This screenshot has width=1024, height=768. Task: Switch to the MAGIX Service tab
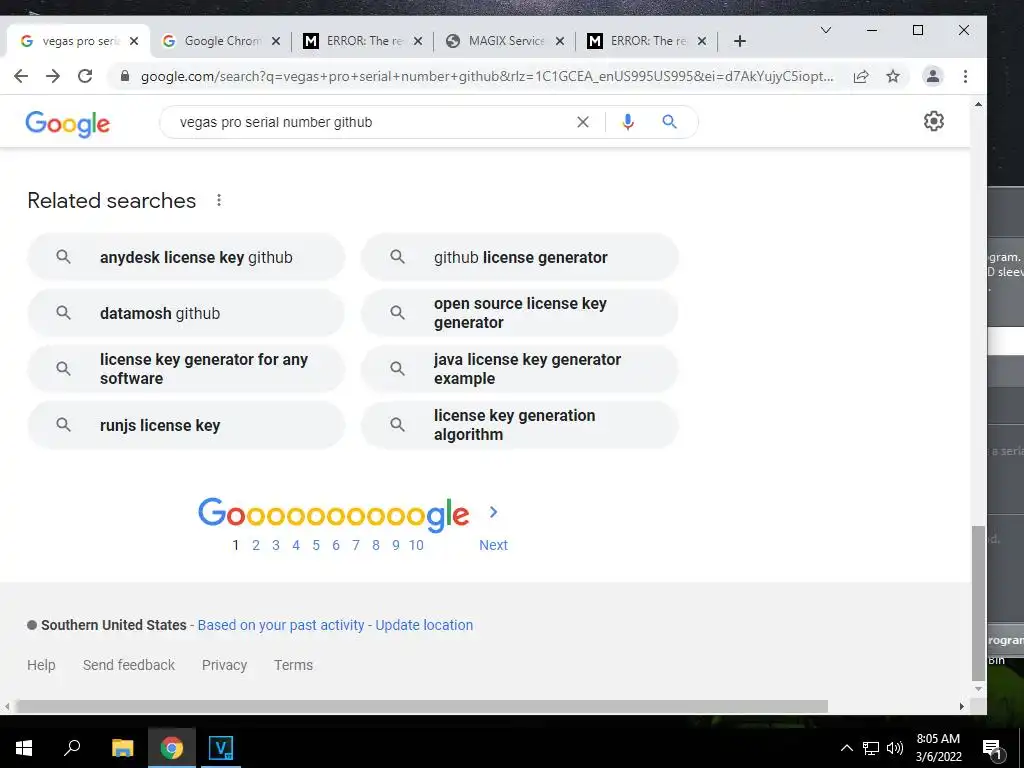[505, 41]
